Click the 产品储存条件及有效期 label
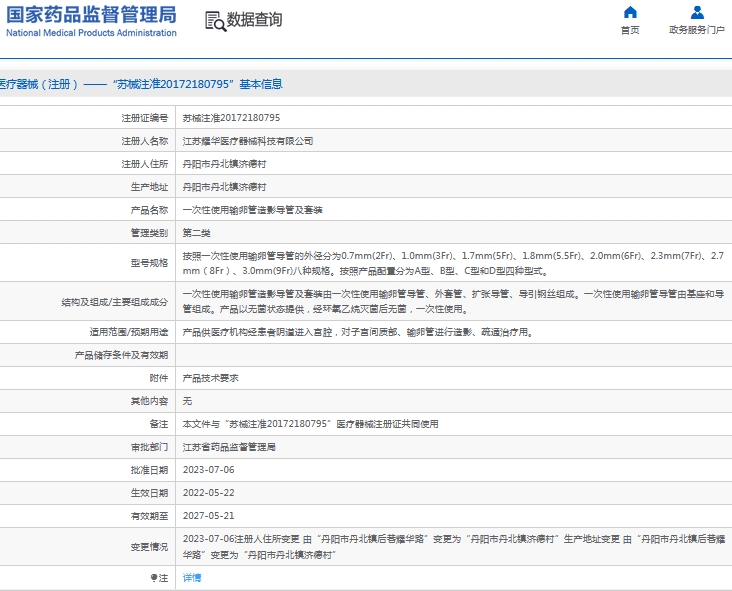 pos(121,355)
